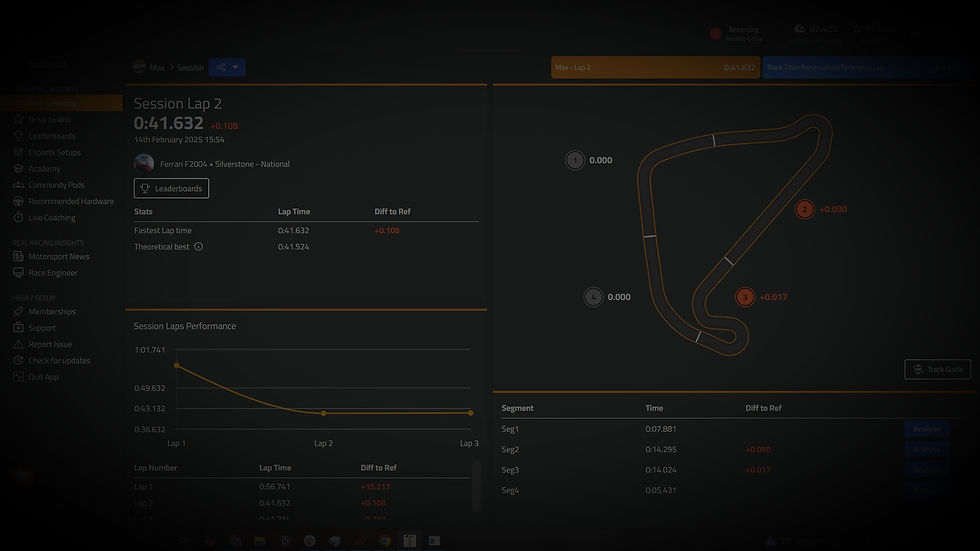The image size is (980, 551).
Task: Click the Leaderboards icon in sidebar
Action: pos(18,136)
